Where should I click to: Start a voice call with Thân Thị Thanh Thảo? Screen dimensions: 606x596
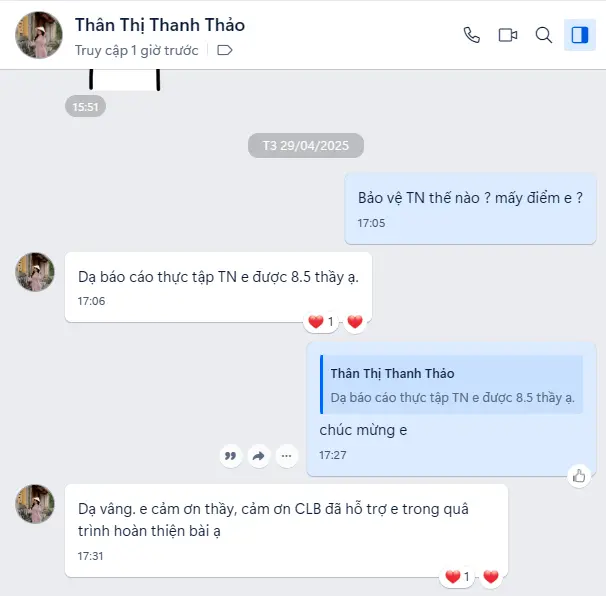(472, 35)
